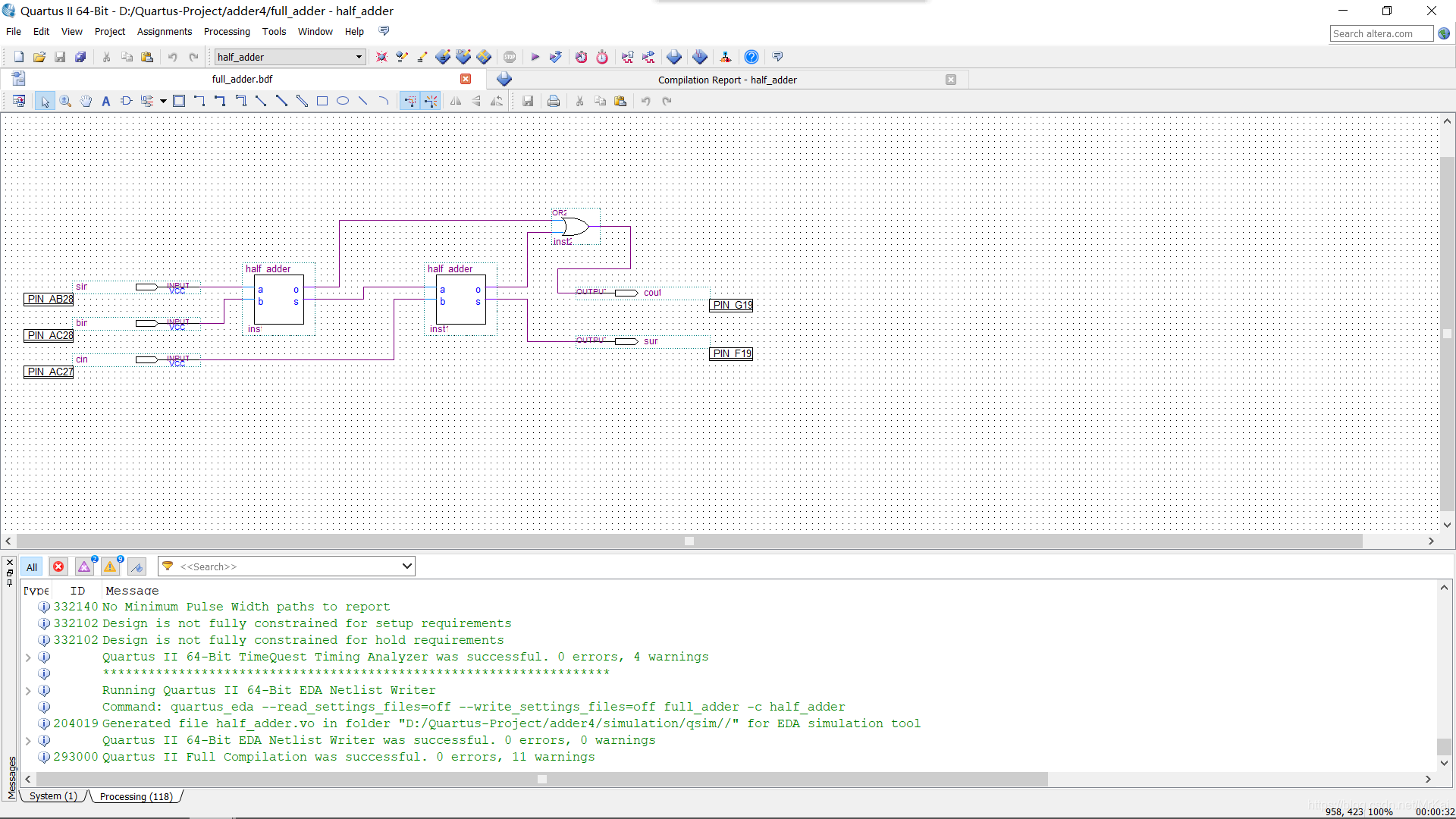The image size is (1456, 819).
Task: Open the Processing menu
Action: tap(227, 32)
